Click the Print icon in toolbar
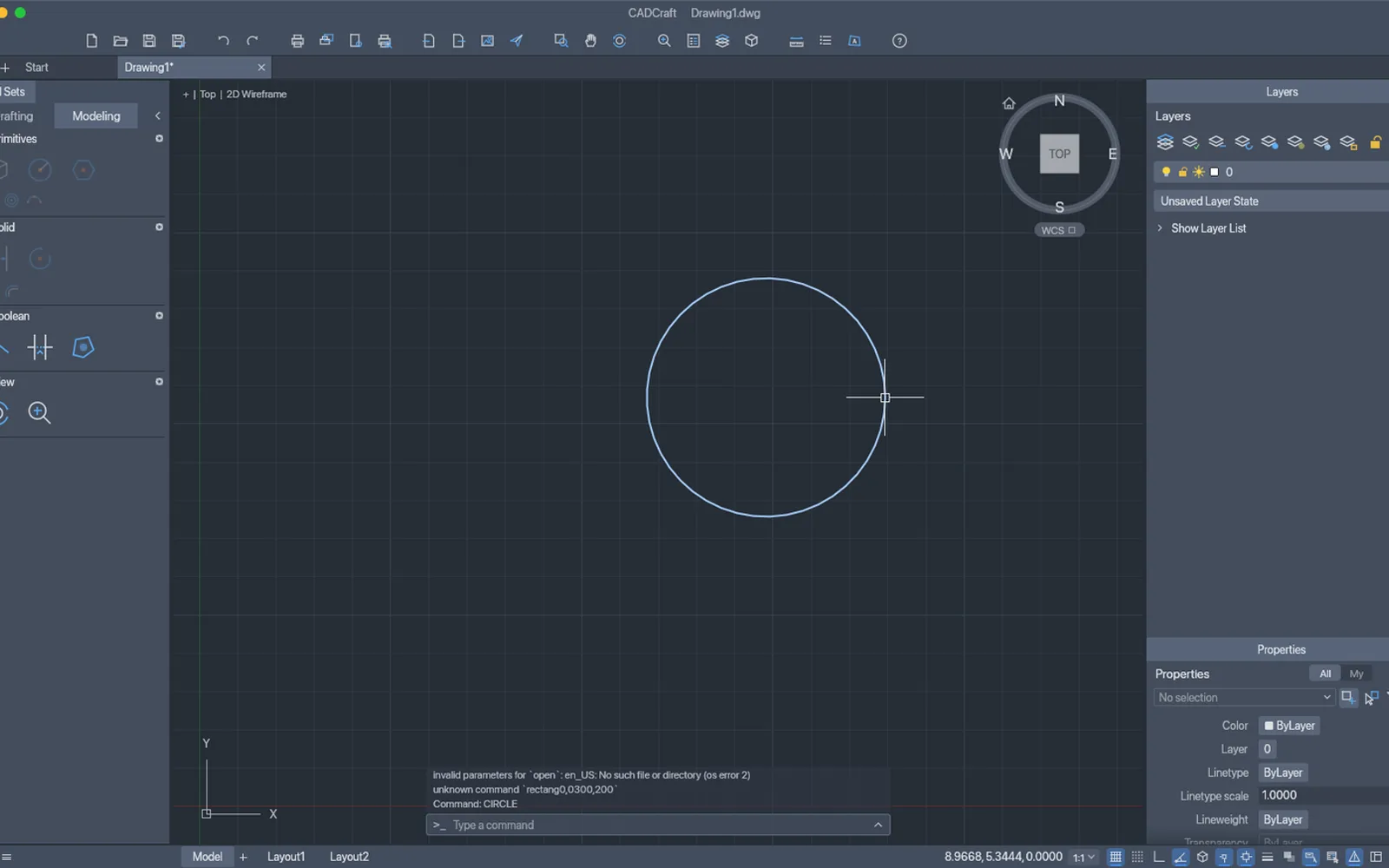The height and width of the screenshot is (868, 1389). pyautogui.click(x=297, y=41)
